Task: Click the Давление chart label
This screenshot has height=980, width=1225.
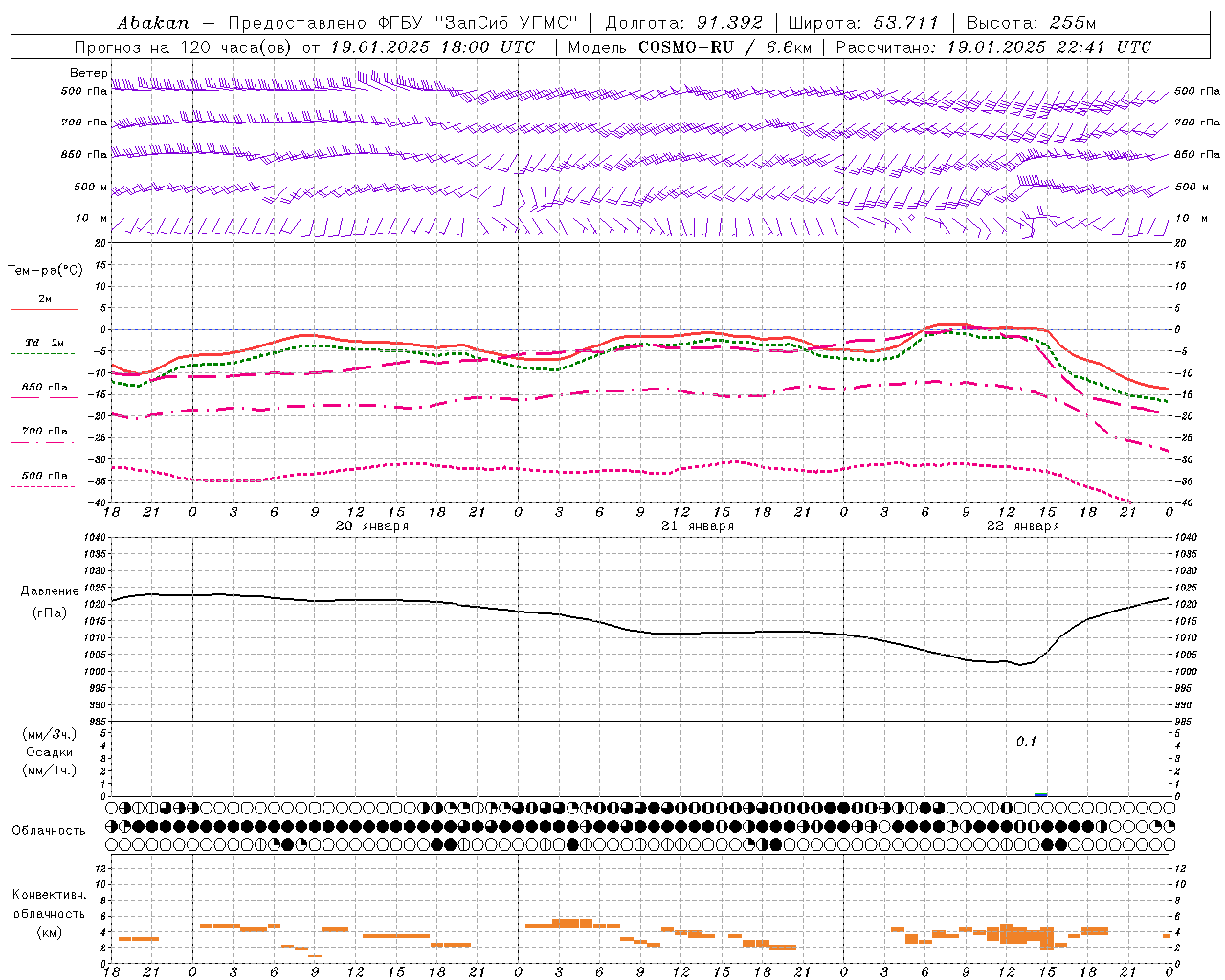Action: point(50,591)
